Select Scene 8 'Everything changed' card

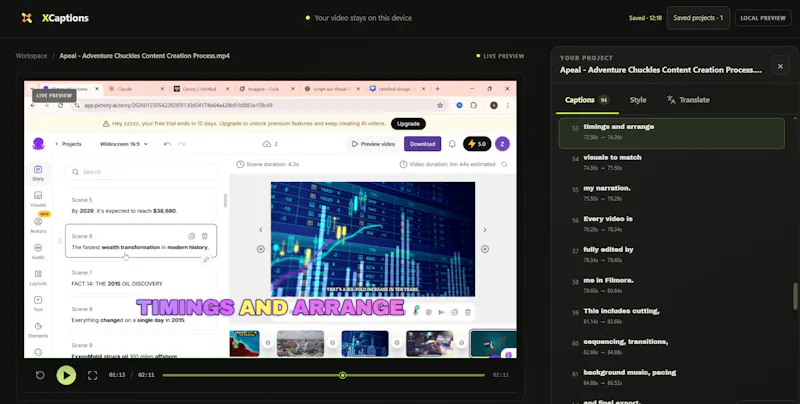click(141, 315)
